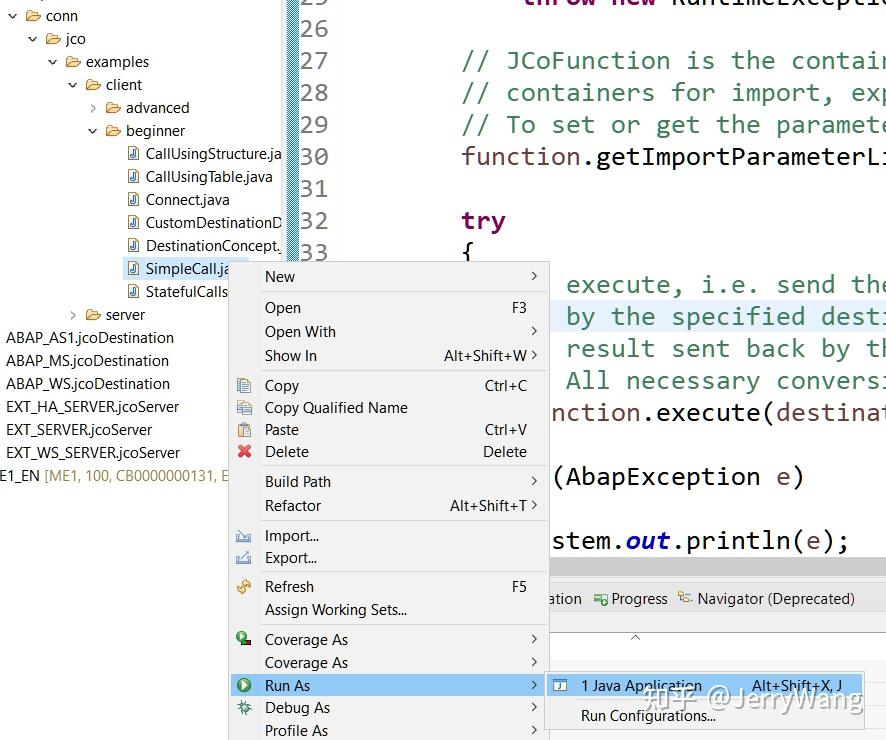
Task: Click the Copy icon in the context menu
Action: coord(245,385)
